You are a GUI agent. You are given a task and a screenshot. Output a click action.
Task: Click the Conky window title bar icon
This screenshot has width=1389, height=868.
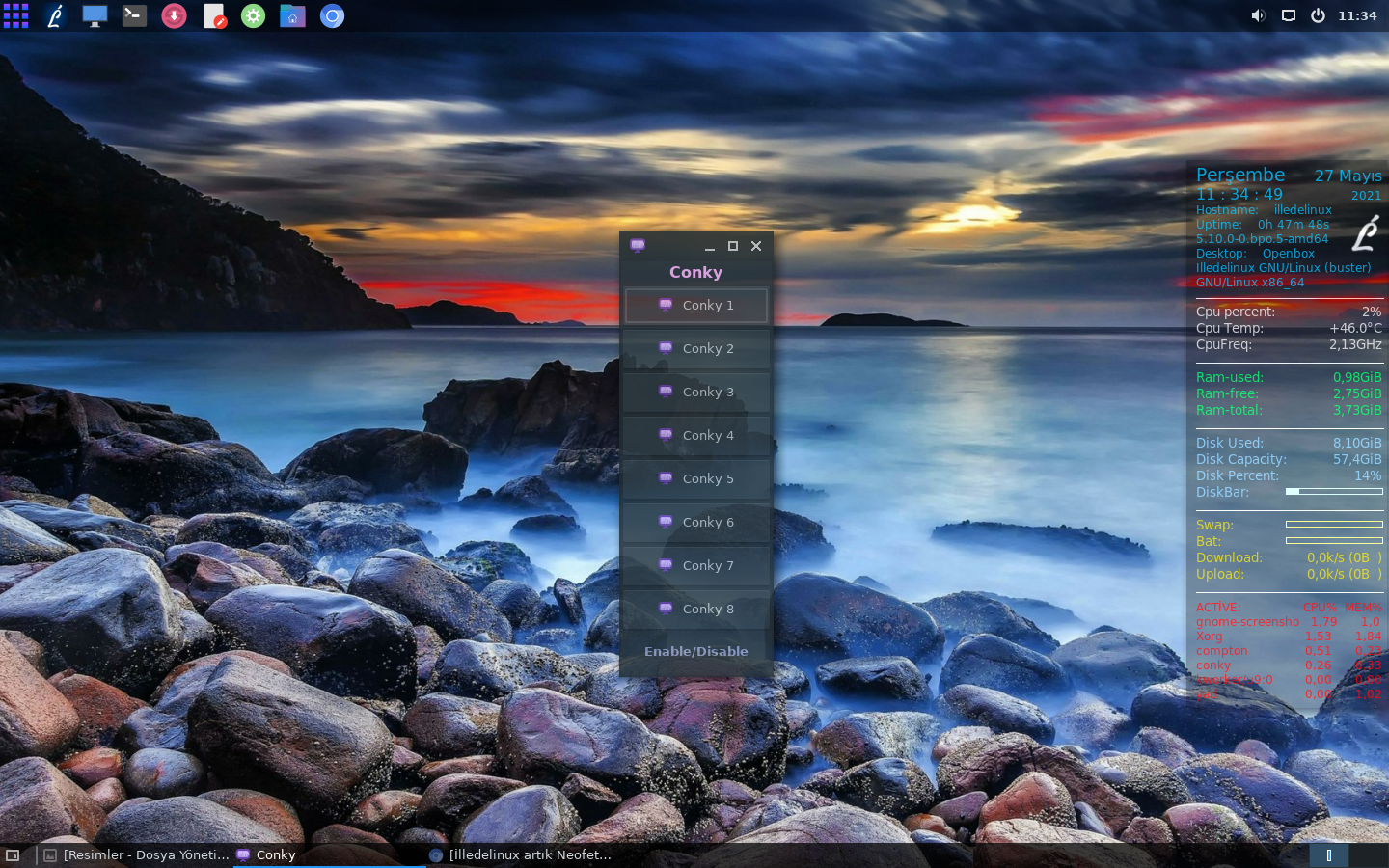point(638,245)
